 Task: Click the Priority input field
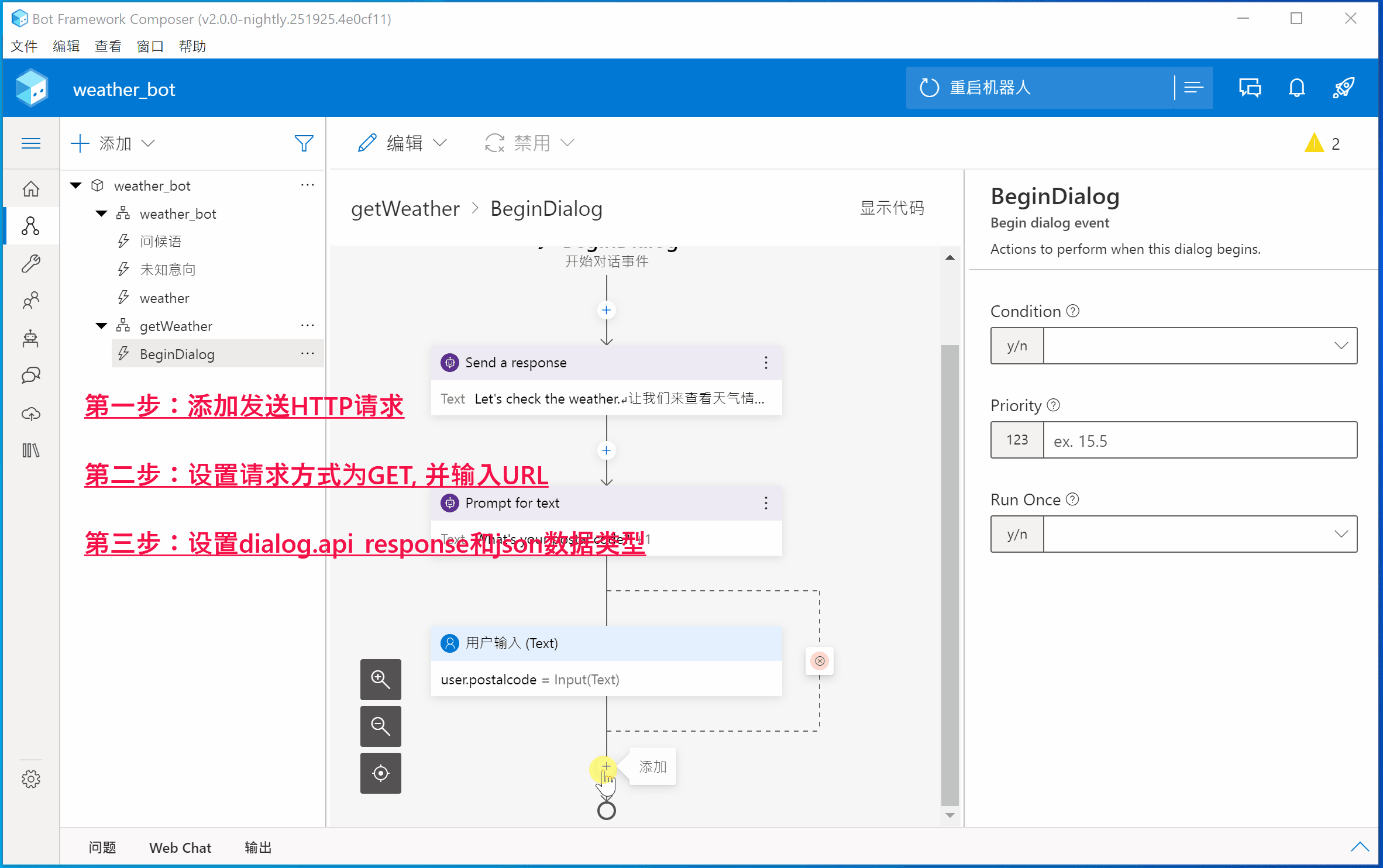click(1199, 440)
